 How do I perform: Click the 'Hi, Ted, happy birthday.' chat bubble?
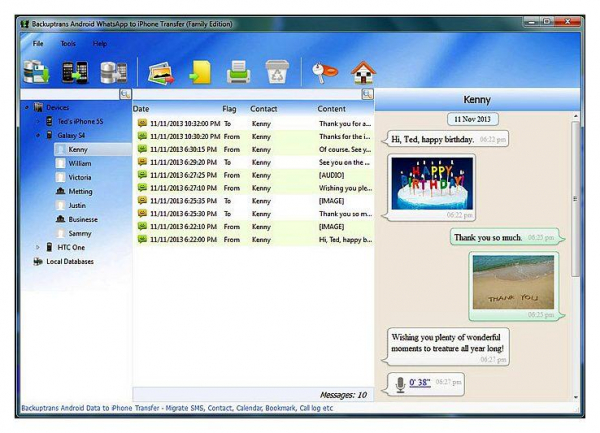445,139
